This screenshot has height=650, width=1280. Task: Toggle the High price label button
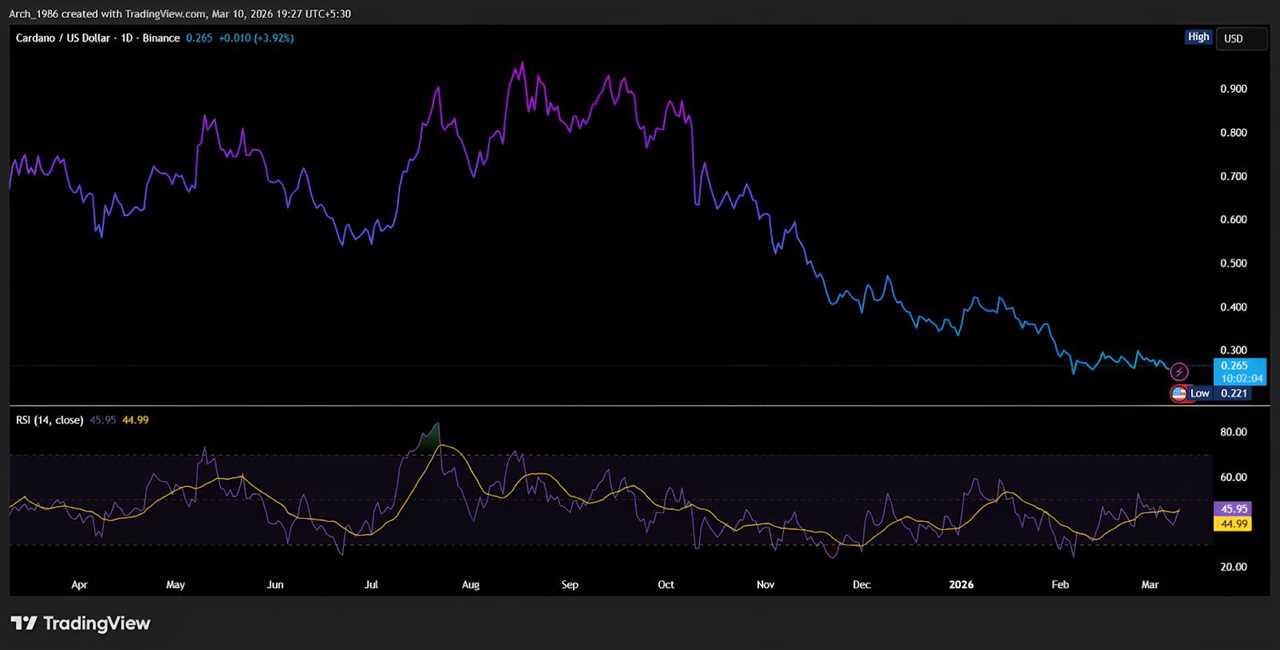(x=1198, y=36)
